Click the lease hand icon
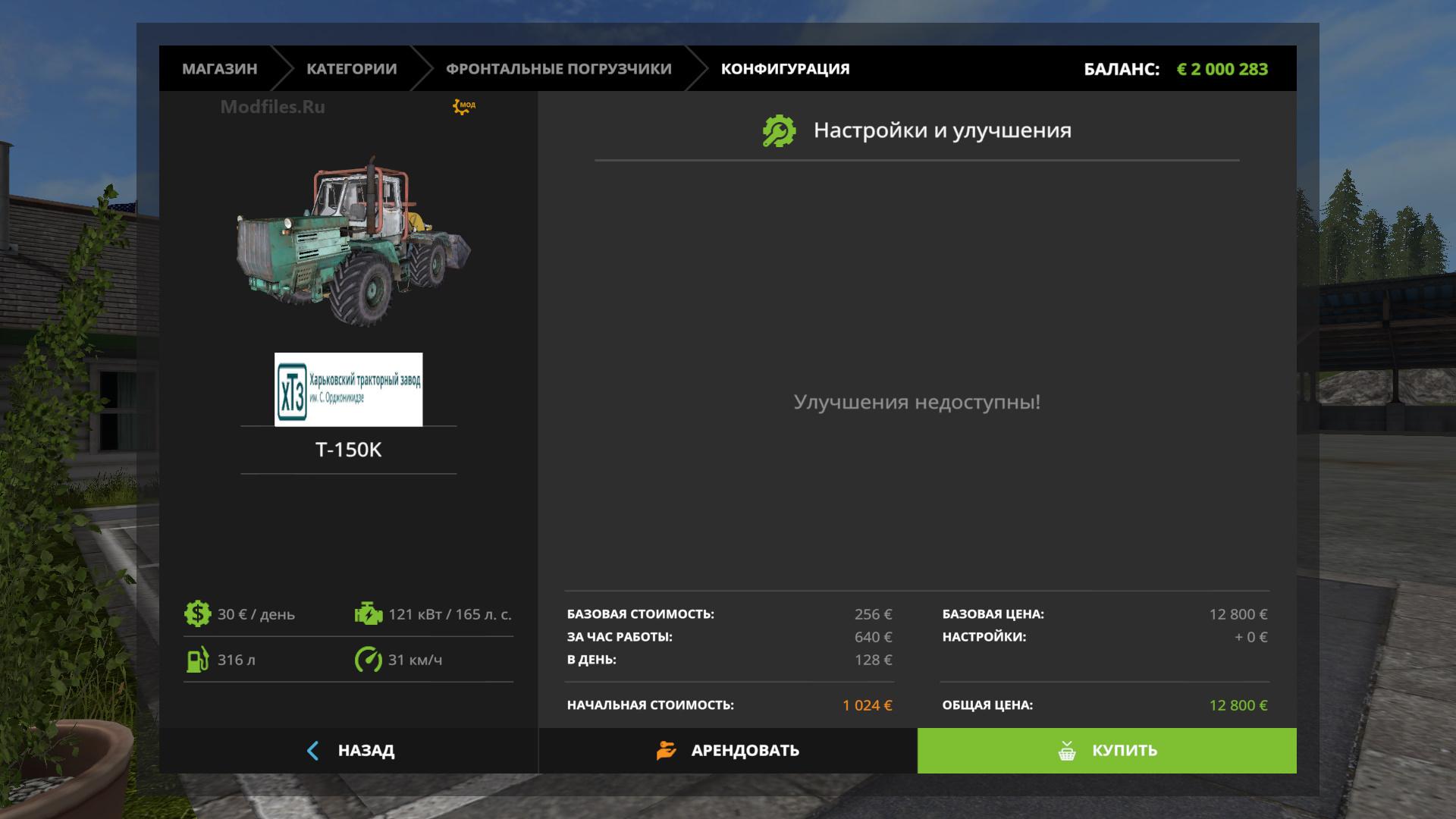1456x819 pixels. (666, 751)
